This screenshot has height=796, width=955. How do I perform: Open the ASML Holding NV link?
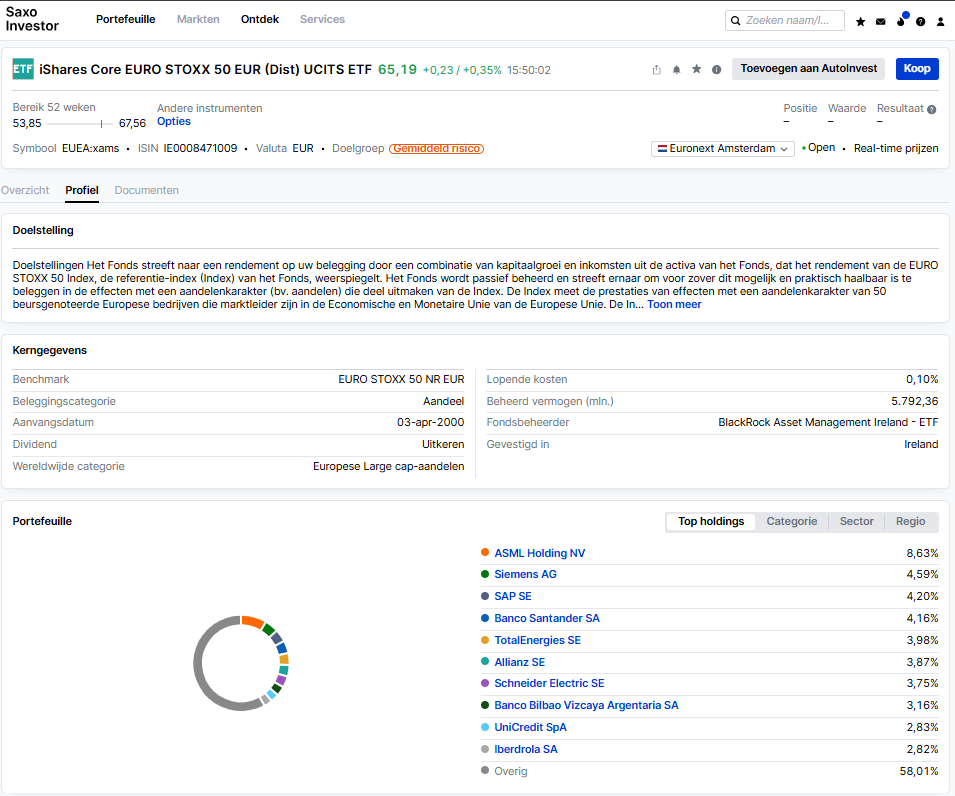coord(540,553)
